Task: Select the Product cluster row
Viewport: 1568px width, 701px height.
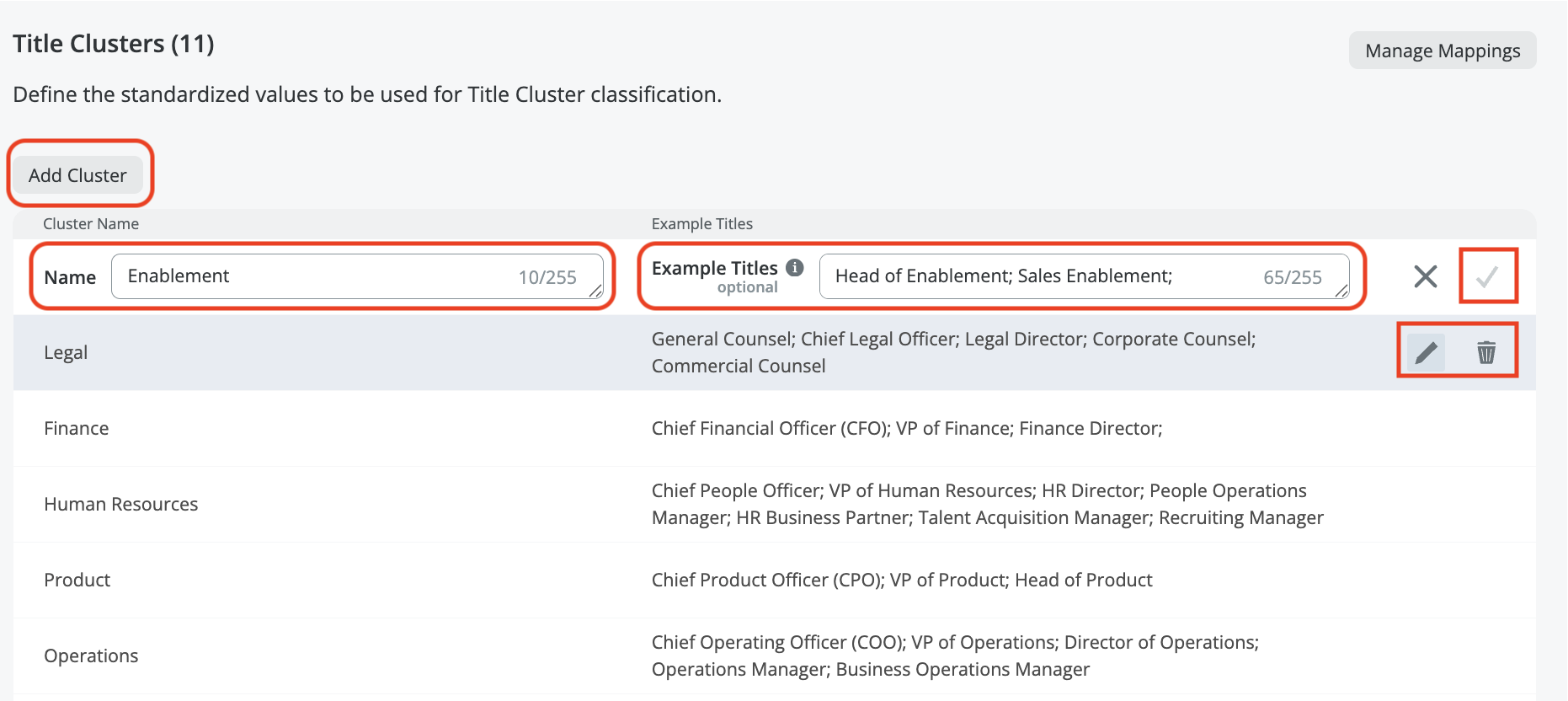Action: [x=77, y=581]
